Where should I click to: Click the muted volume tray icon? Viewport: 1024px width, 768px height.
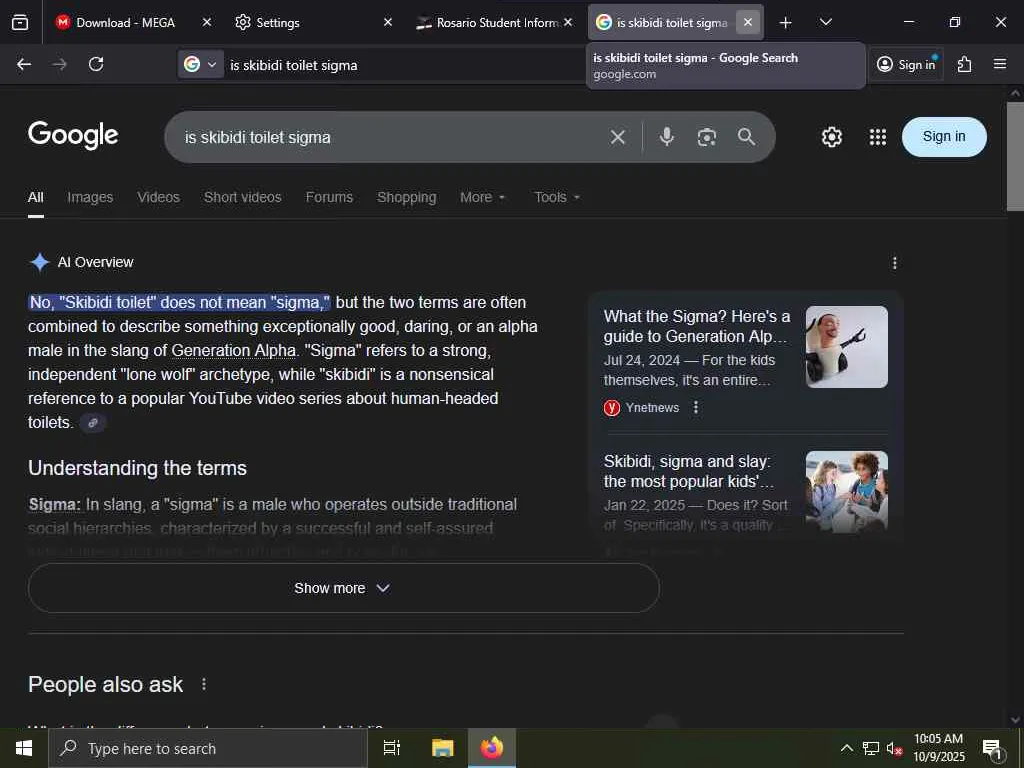894,748
